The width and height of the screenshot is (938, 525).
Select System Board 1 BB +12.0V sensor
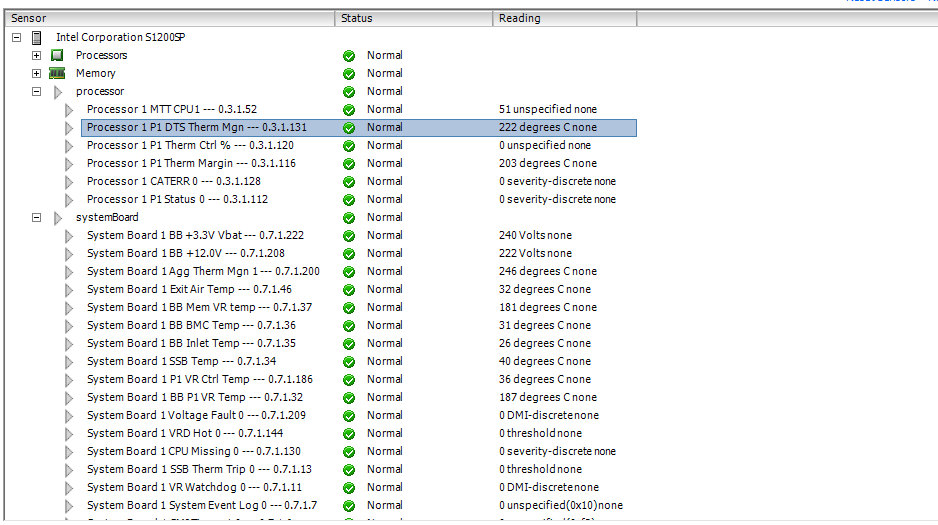tap(185, 254)
